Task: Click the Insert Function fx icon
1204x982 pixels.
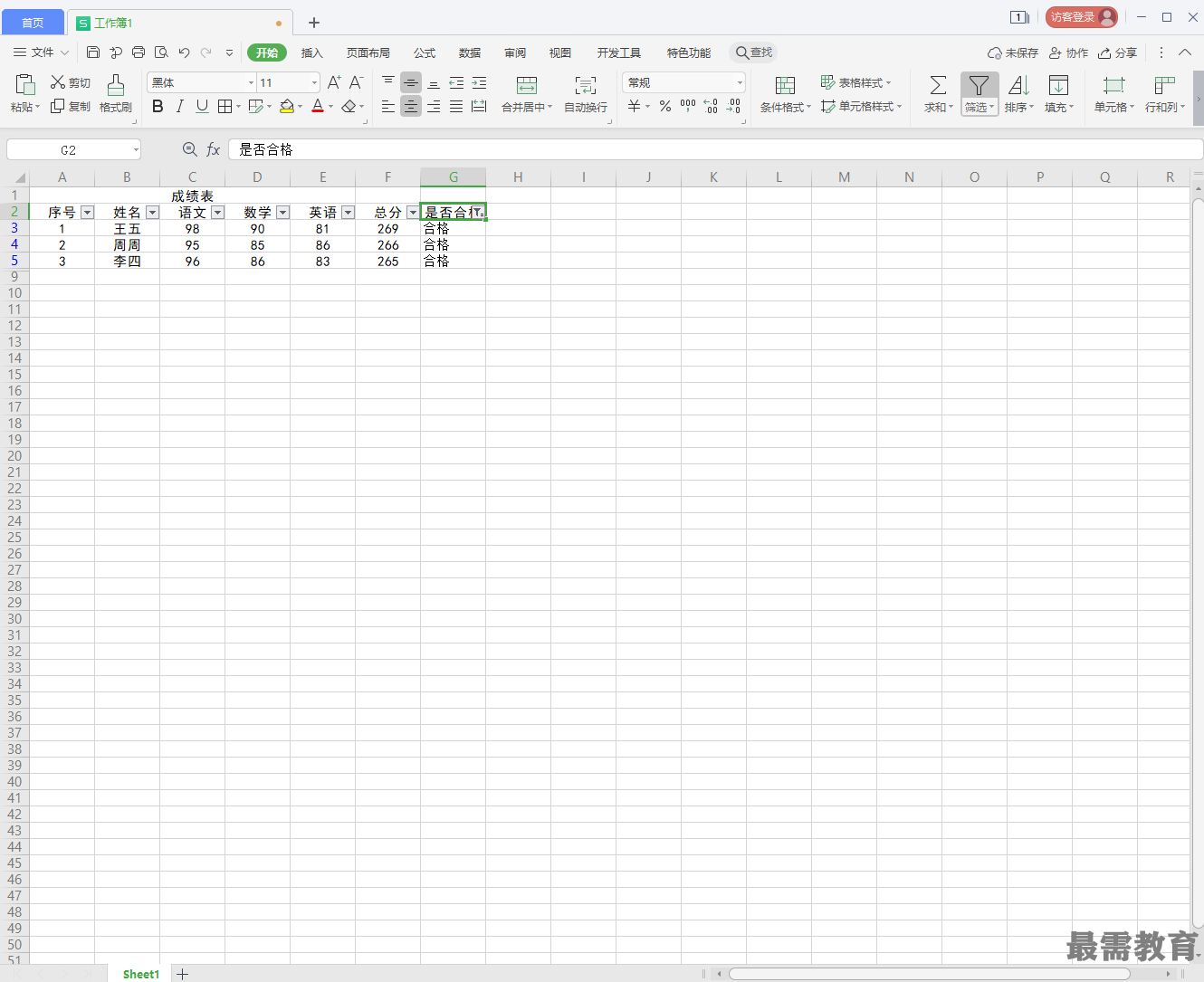Action: (x=214, y=149)
